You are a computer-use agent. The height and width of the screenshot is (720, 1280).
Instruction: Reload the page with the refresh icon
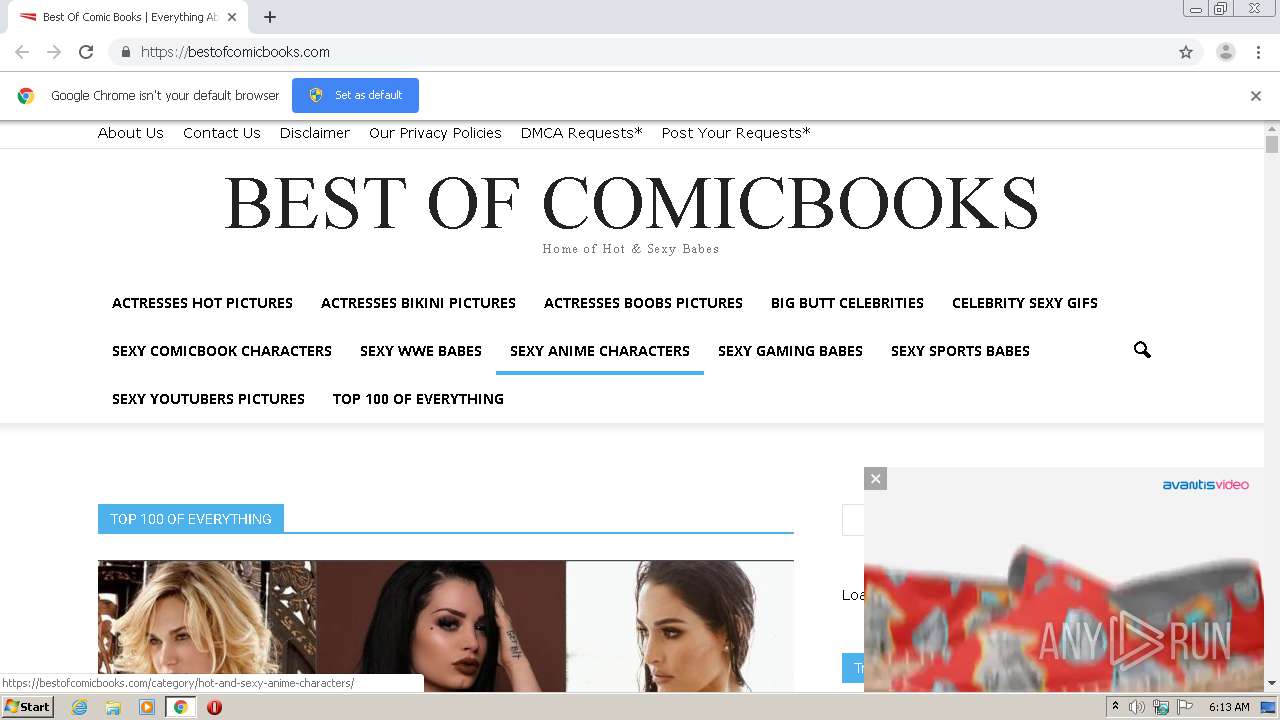coord(86,52)
